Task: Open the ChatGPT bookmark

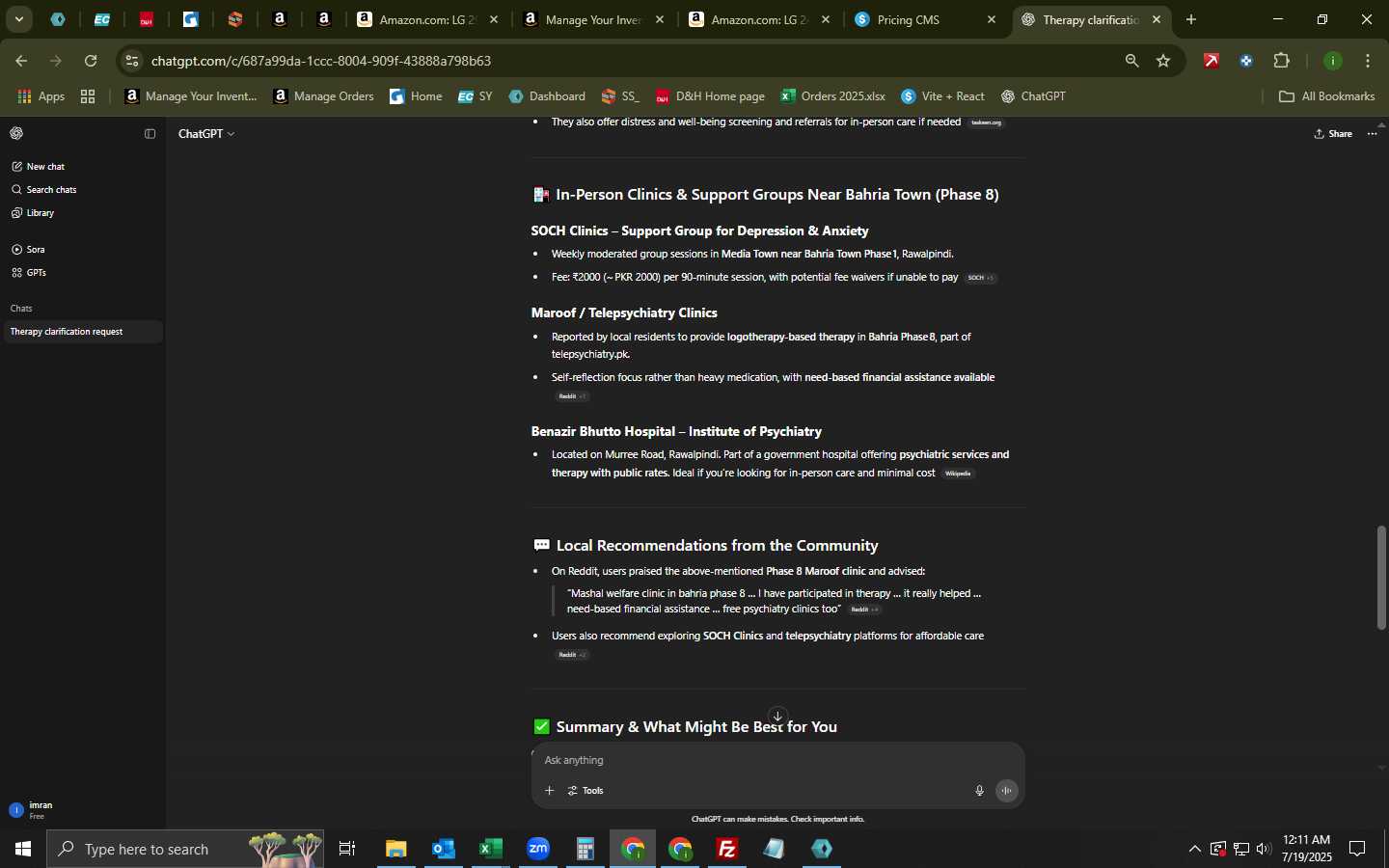Action: 1033,96
